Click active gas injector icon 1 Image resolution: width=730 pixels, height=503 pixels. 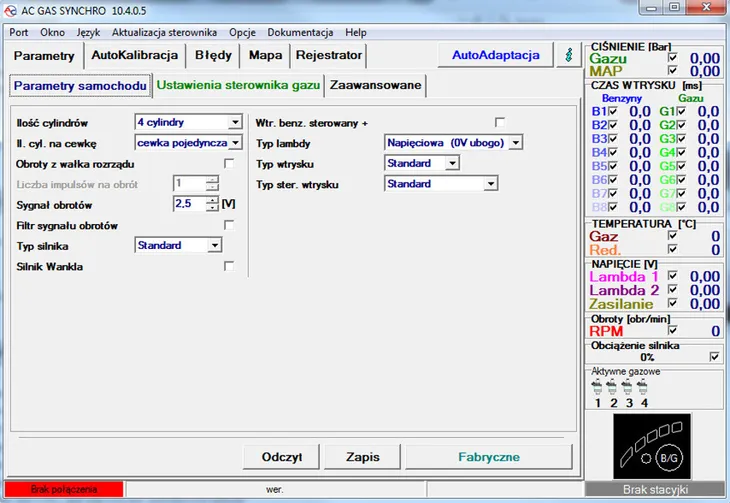pos(597,387)
